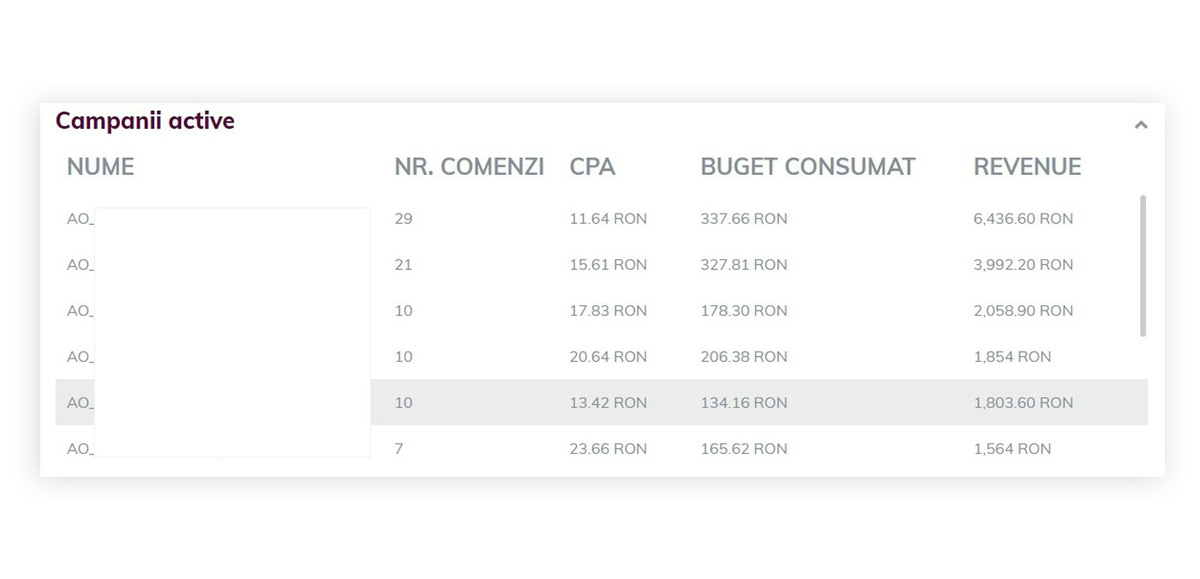Click the 165.62 RON budget cell
This screenshot has width=1200, height=579.
click(x=743, y=449)
